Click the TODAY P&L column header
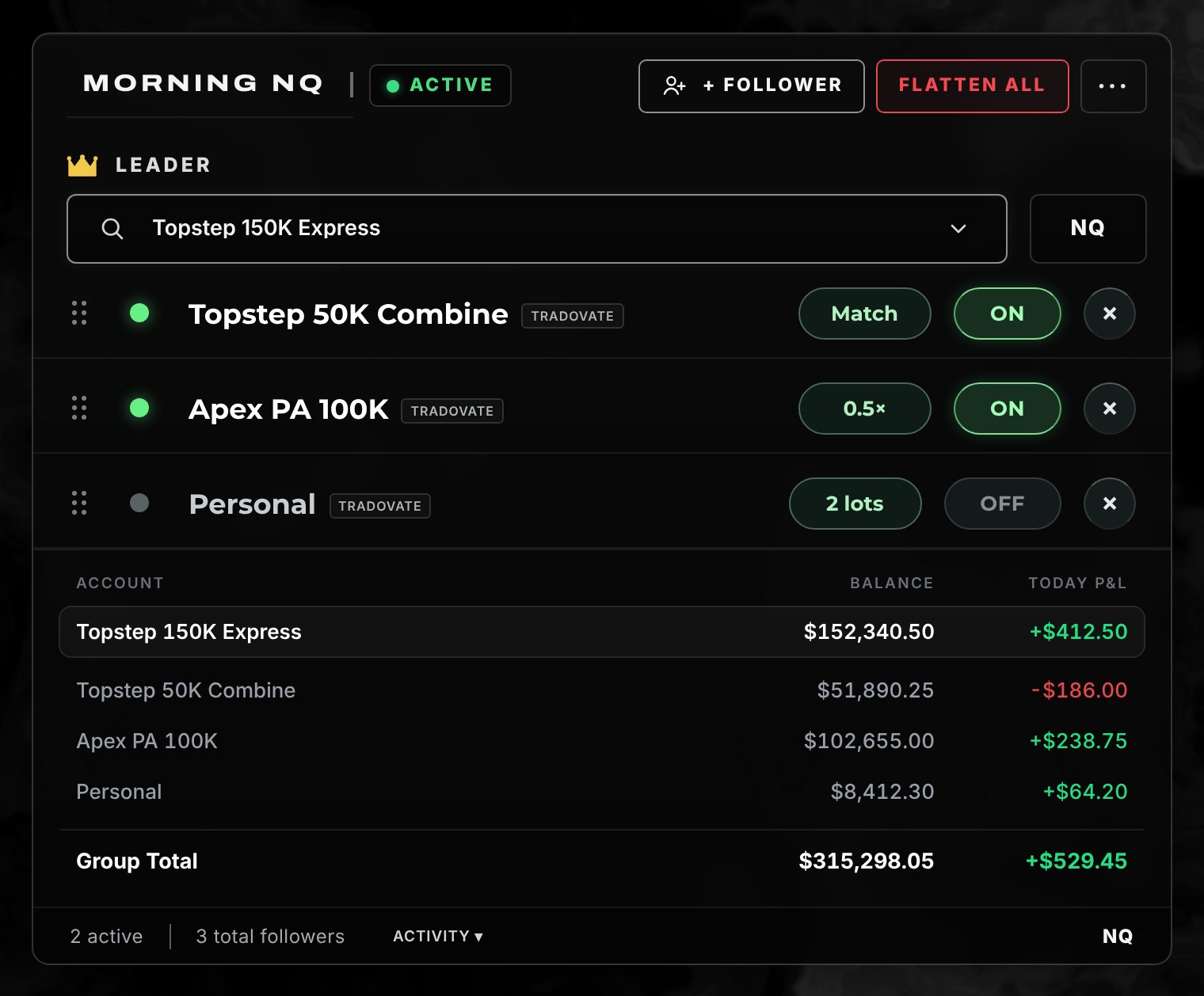The height and width of the screenshot is (996, 1204). coord(1077,583)
